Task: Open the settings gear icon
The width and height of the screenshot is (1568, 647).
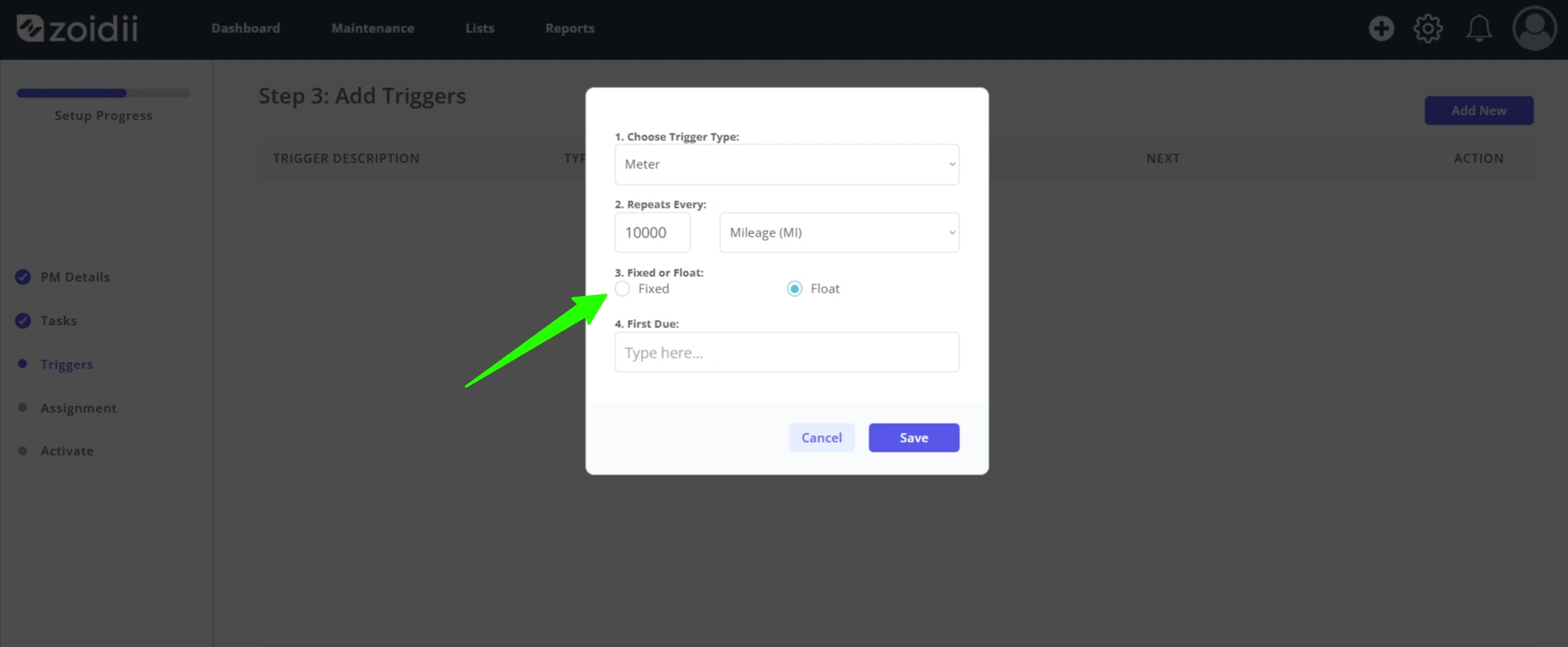Action: click(1428, 29)
